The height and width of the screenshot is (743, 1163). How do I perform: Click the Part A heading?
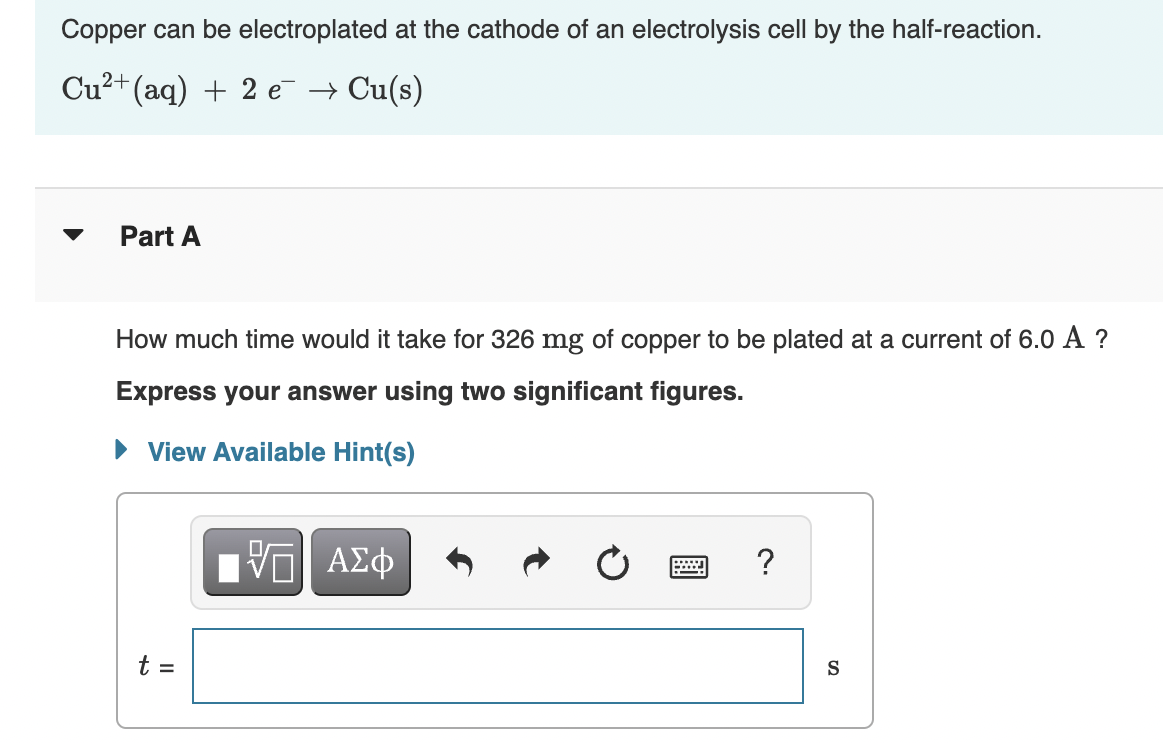[160, 236]
